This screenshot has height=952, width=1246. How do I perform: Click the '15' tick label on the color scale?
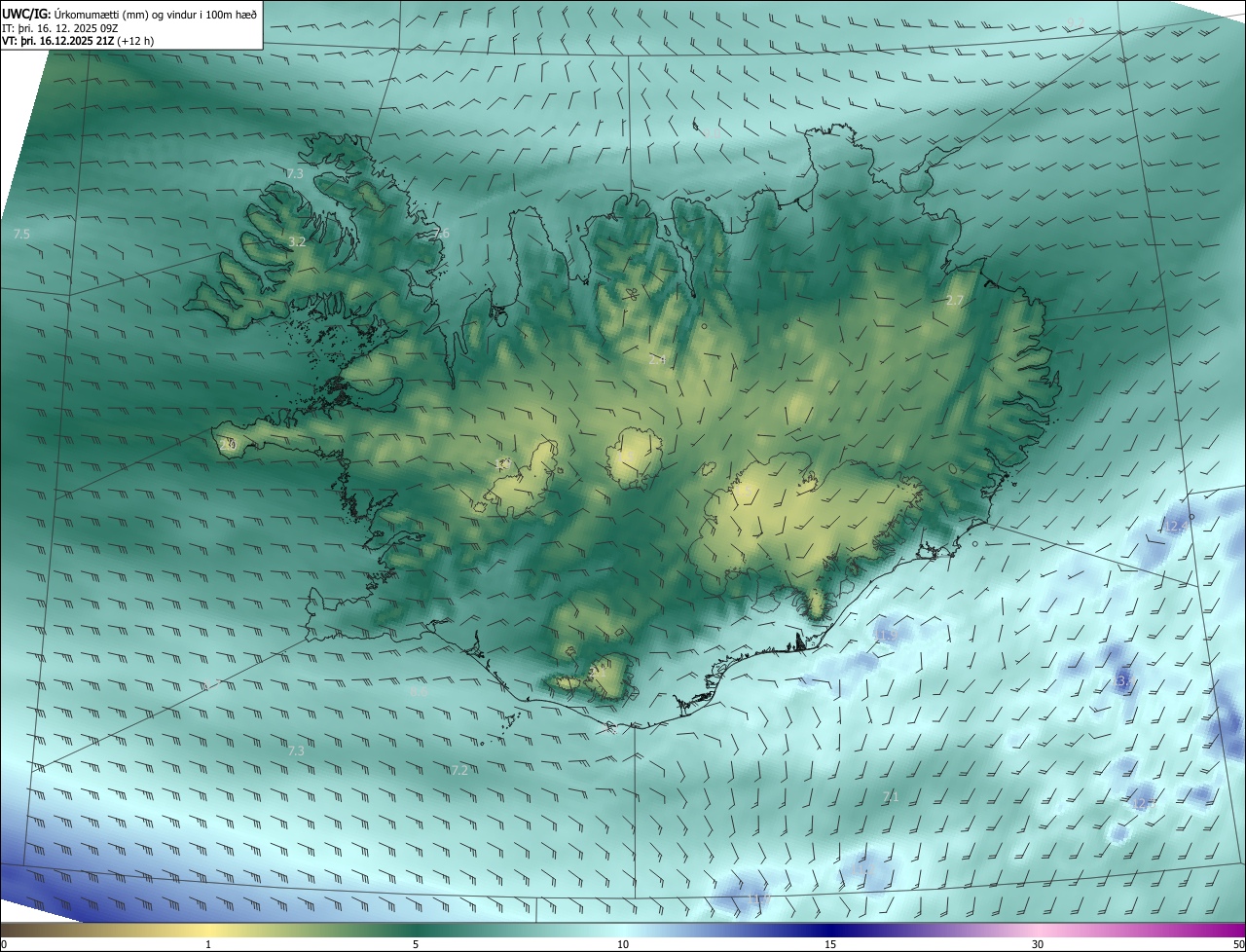830,945
